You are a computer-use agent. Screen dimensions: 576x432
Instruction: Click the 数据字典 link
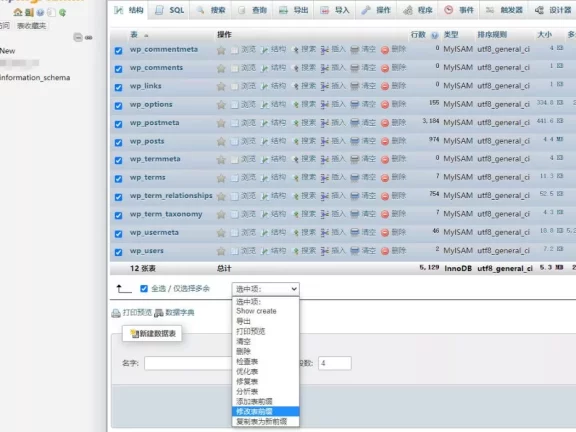tap(180, 313)
